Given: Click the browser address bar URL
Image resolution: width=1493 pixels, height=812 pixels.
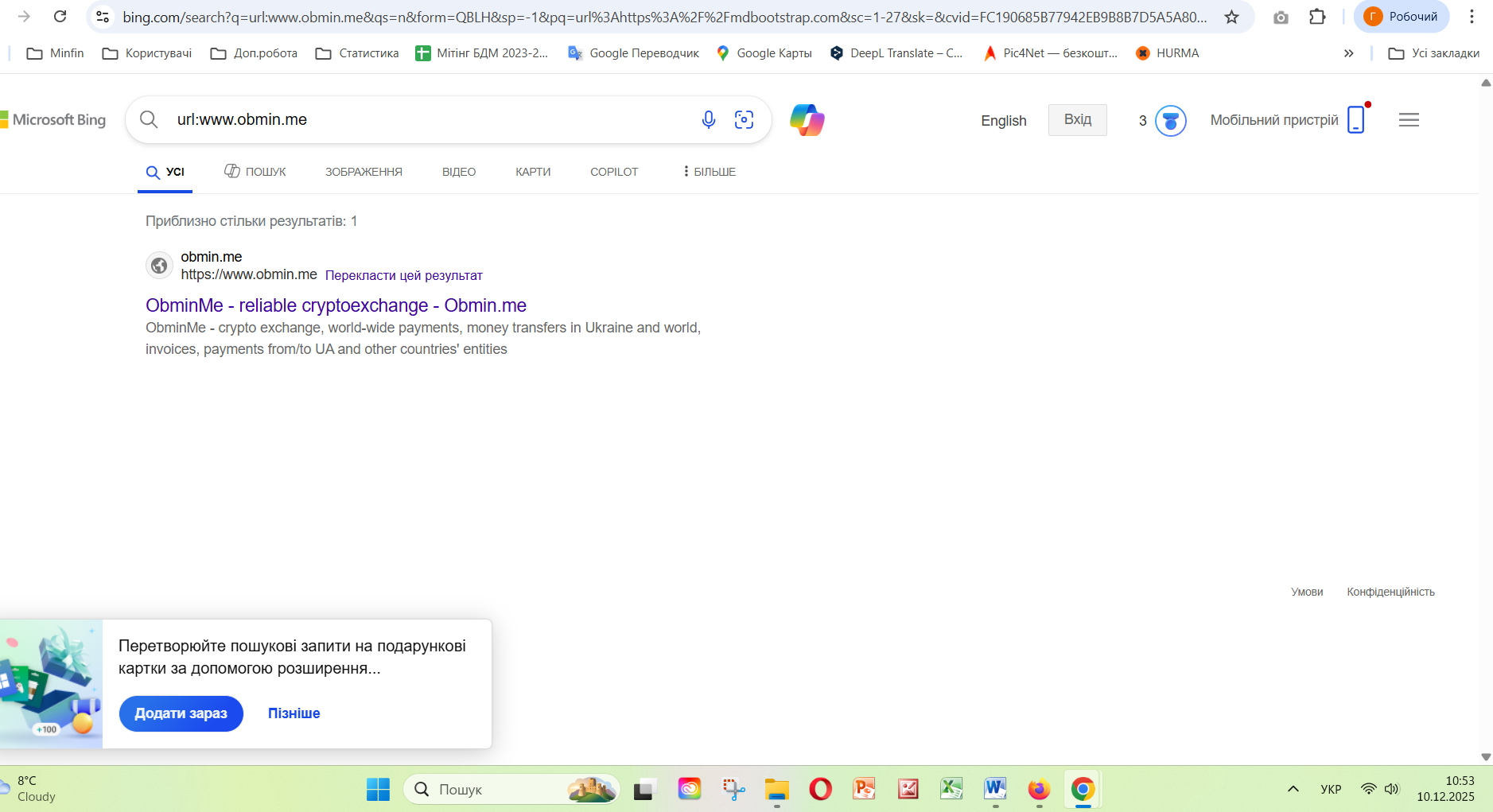Looking at the screenshot, I should (x=664, y=17).
